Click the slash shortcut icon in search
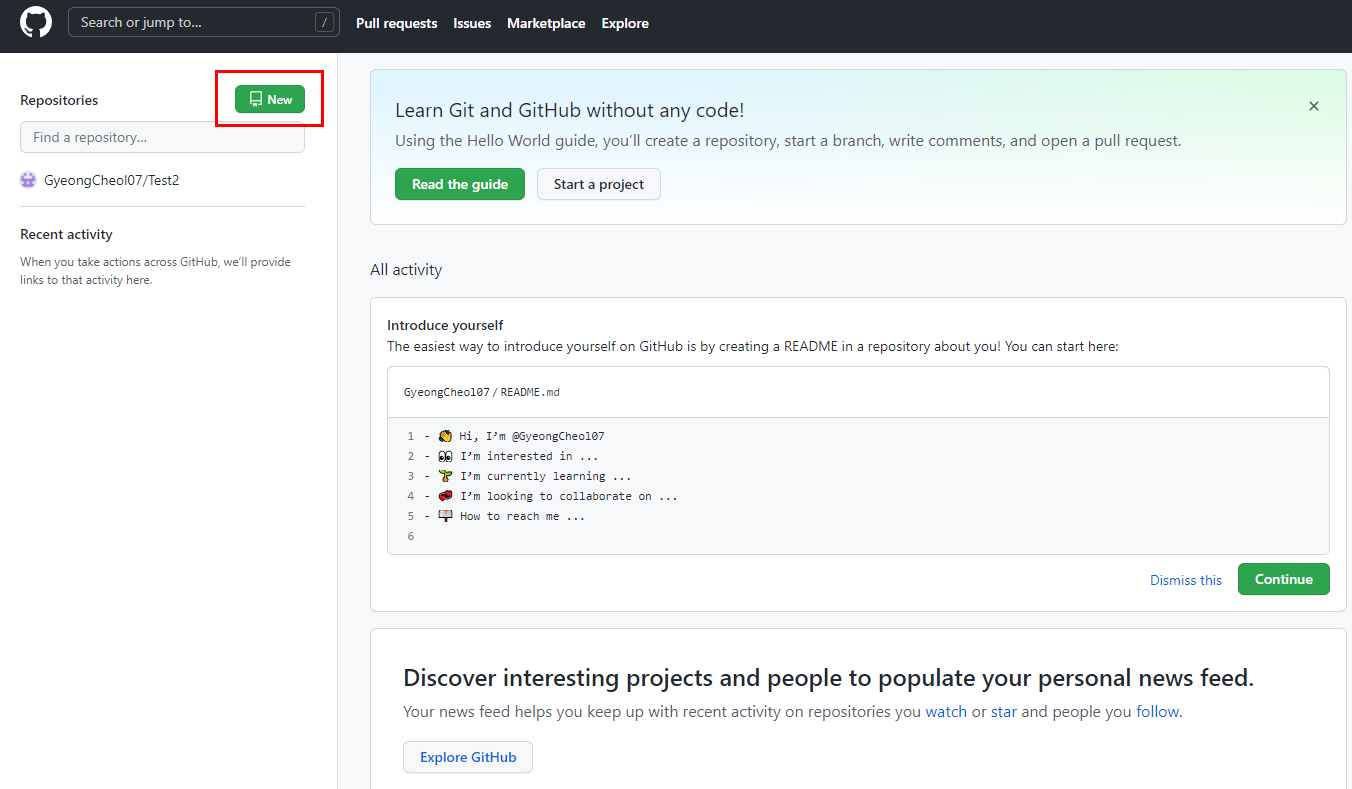The height and width of the screenshot is (789, 1352). [x=324, y=23]
